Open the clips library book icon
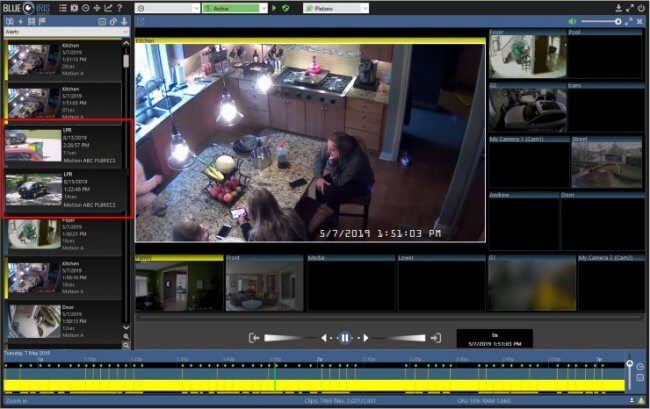The height and width of the screenshot is (409, 650). point(10,21)
